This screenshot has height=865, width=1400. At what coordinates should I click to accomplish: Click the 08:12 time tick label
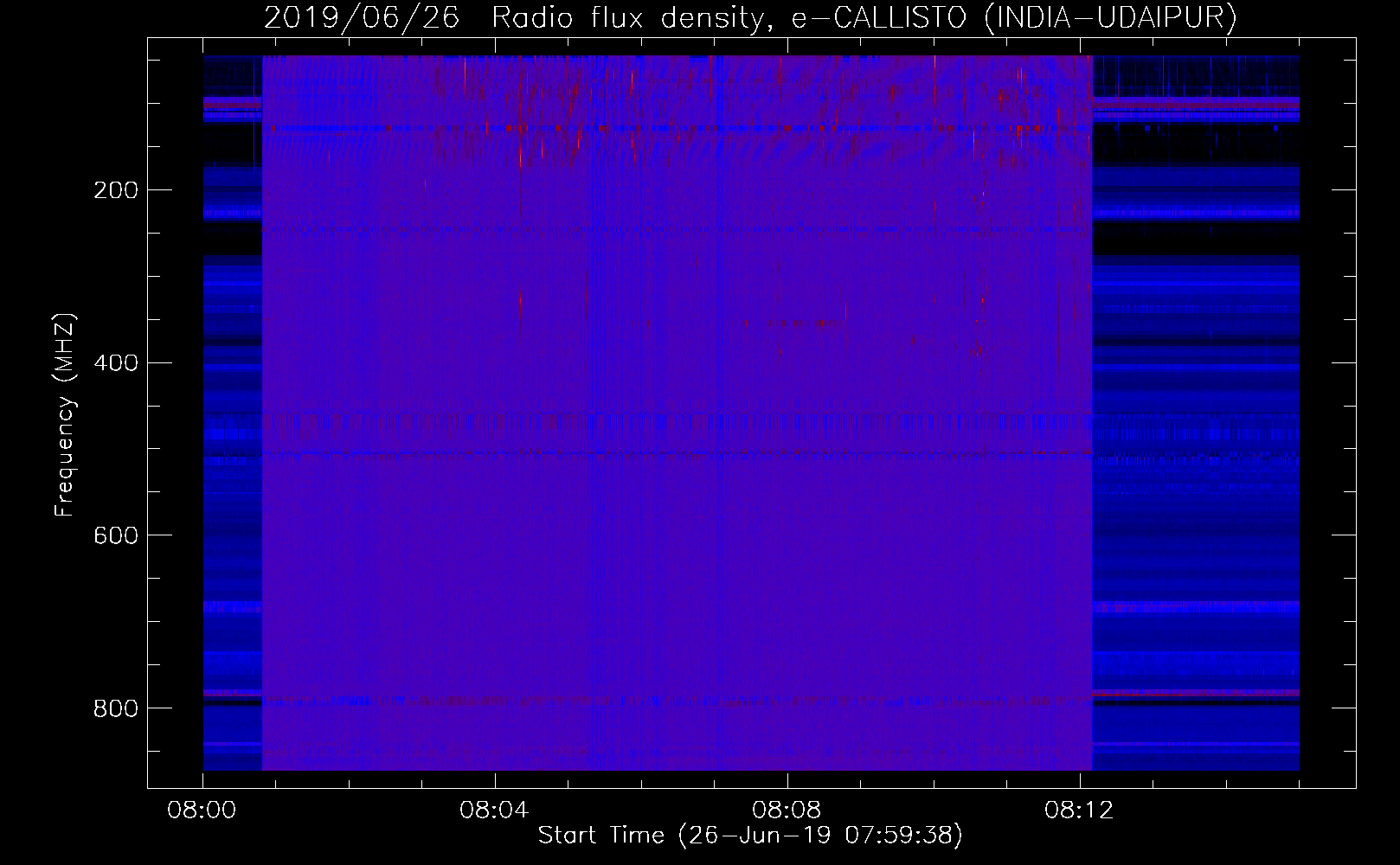(1079, 811)
